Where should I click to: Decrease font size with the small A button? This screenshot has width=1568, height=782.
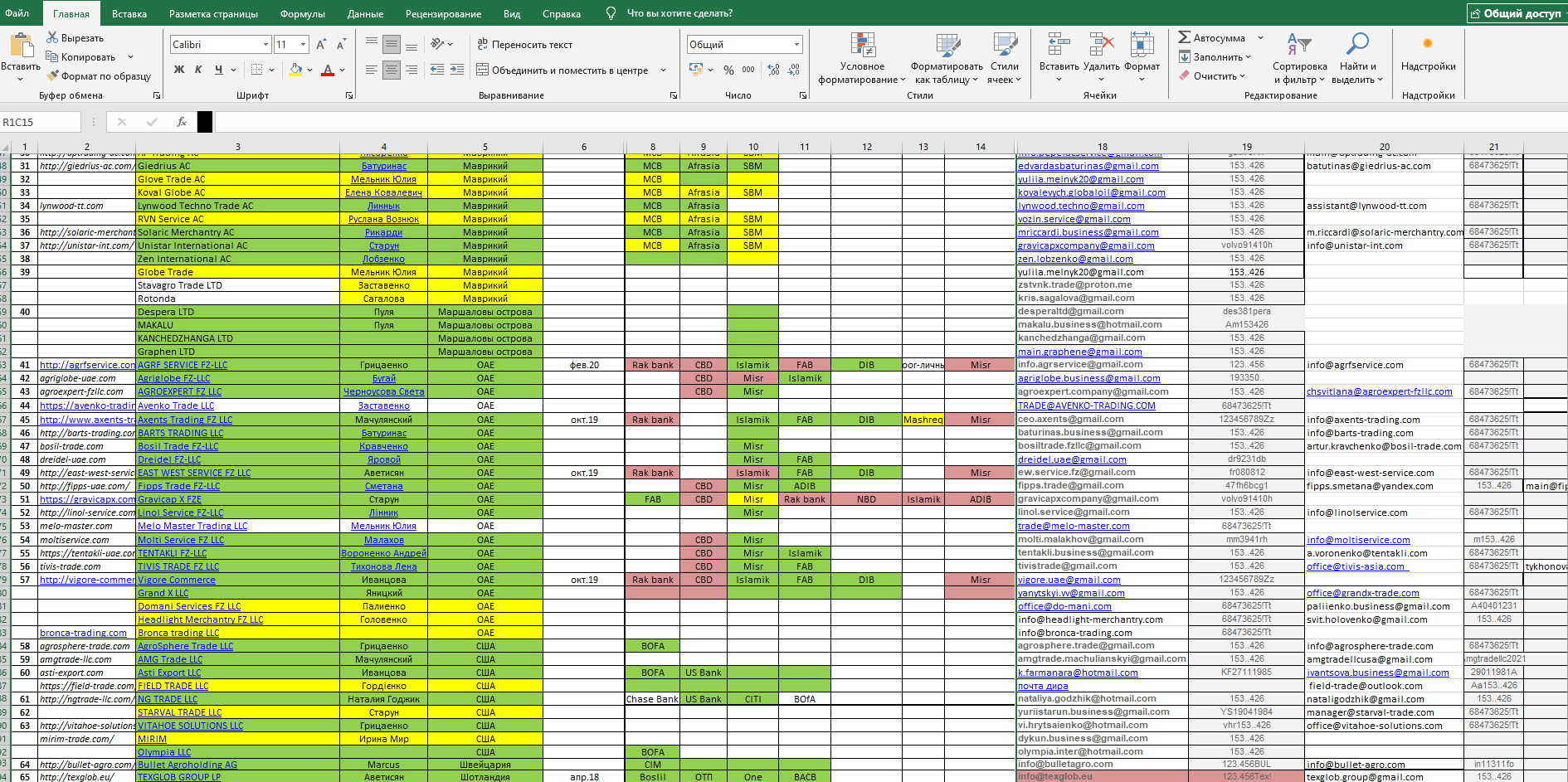[x=341, y=45]
